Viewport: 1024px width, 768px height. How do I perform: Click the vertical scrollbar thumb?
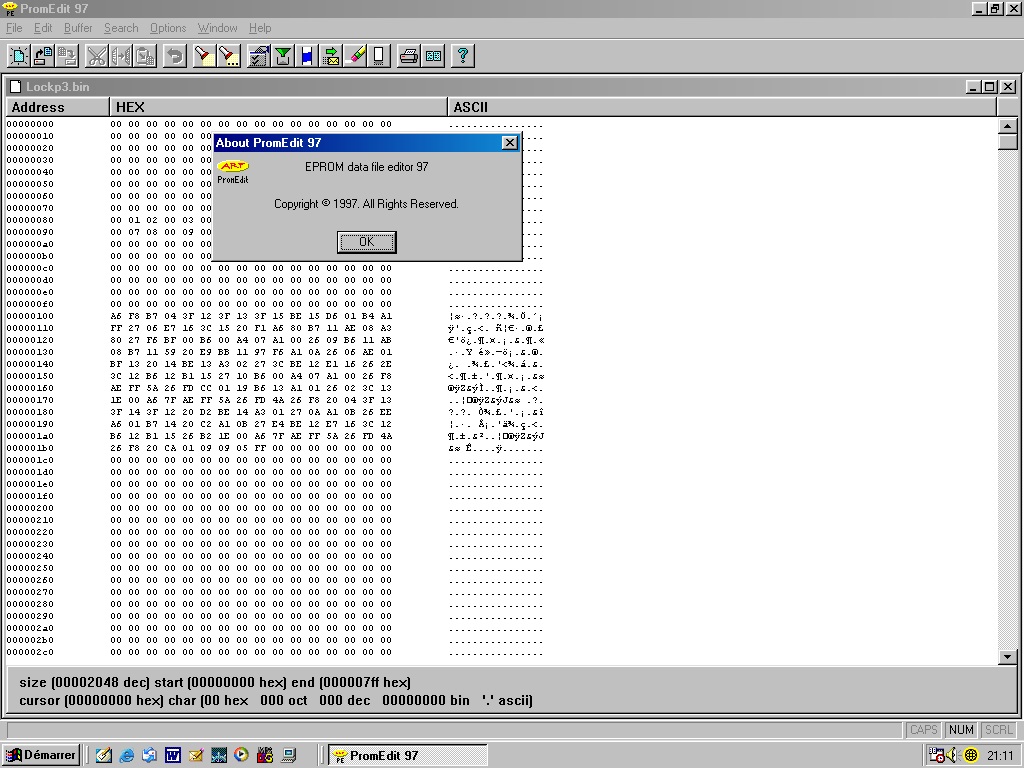click(1008, 142)
